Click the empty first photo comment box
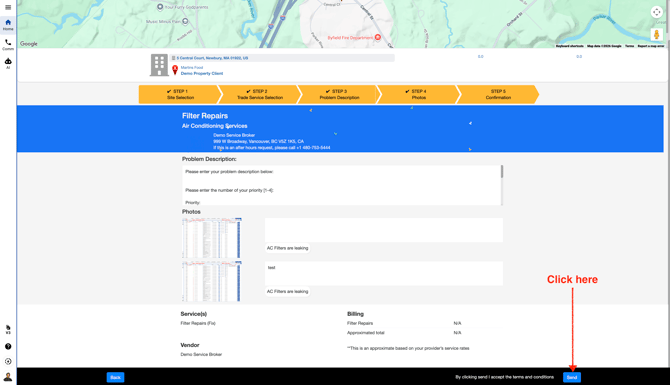670x385 pixels. [x=384, y=230]
